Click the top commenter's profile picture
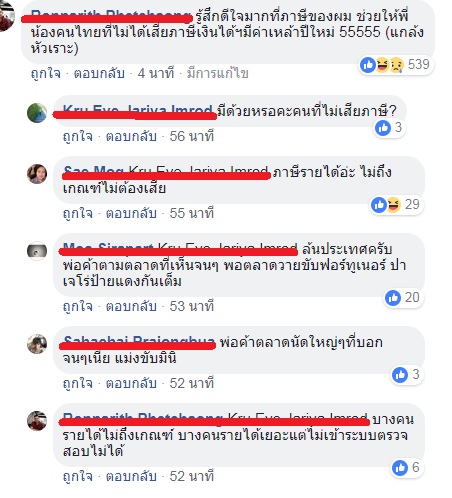This screenshot has height=498, width=452. 7,16
